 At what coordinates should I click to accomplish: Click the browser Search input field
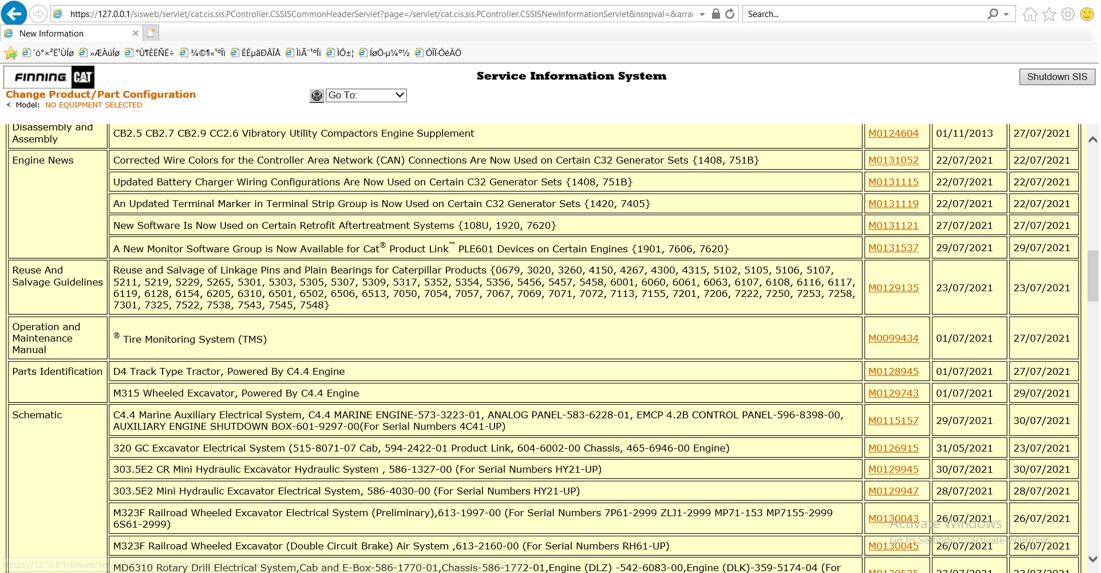864,14
